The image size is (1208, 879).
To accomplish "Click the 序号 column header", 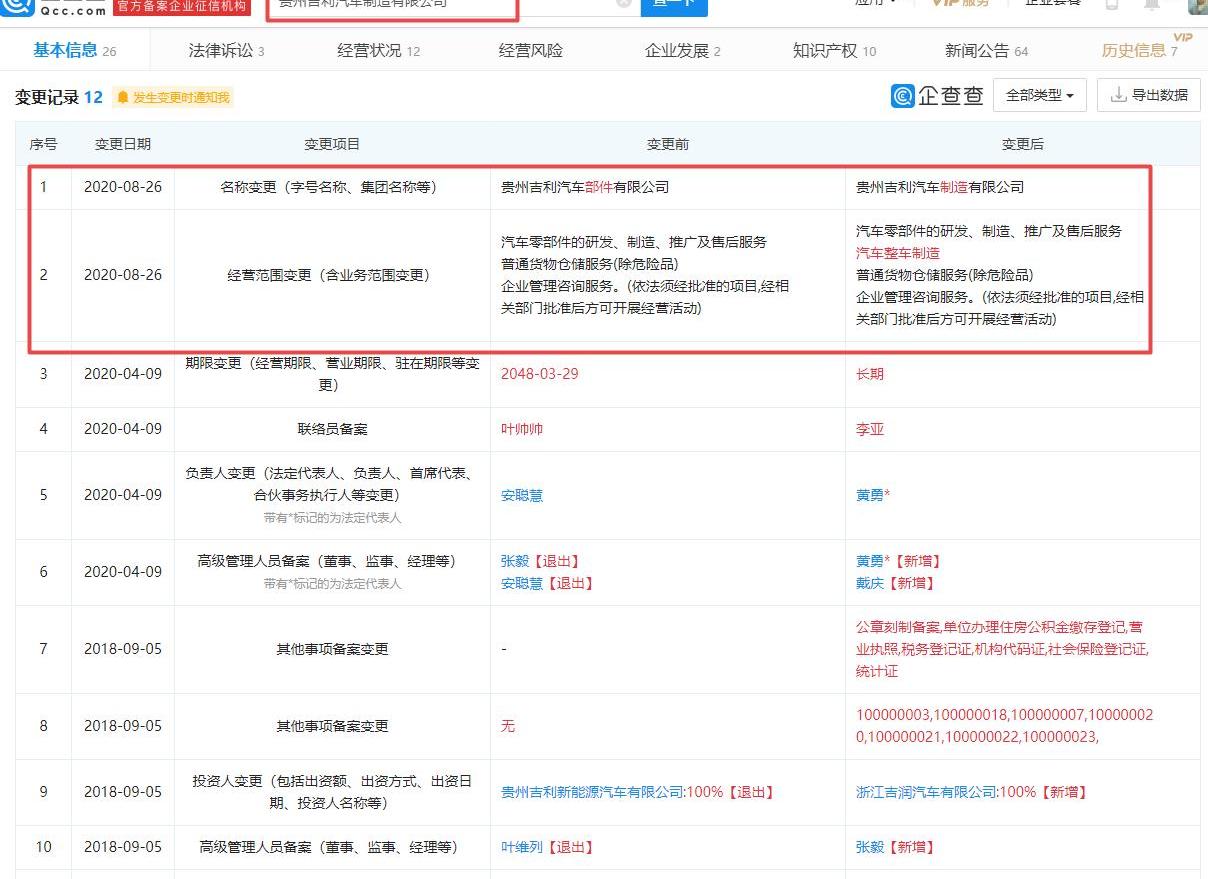I will 43,144.
